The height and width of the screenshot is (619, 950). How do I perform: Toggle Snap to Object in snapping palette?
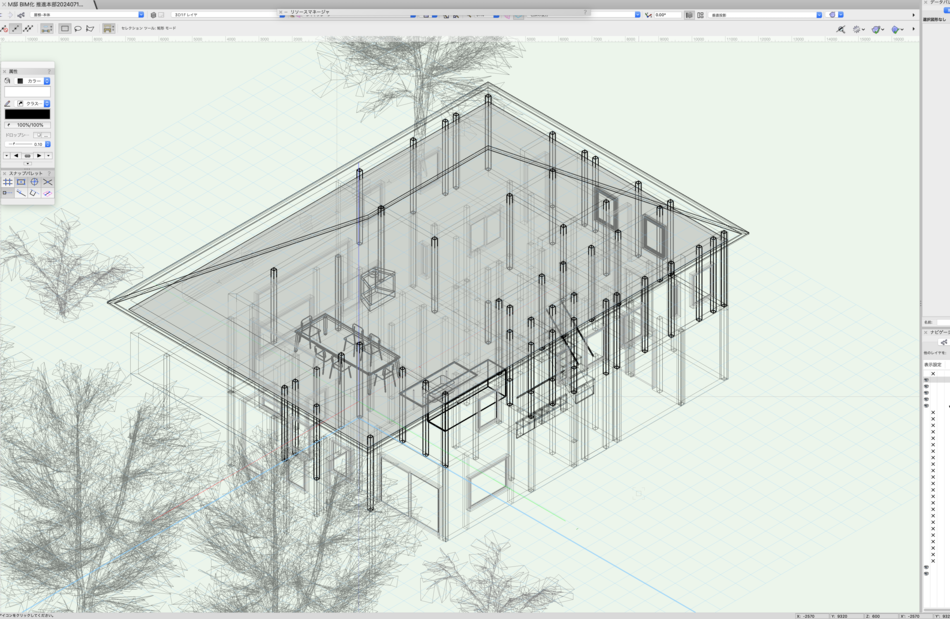[x=21, y=182]
